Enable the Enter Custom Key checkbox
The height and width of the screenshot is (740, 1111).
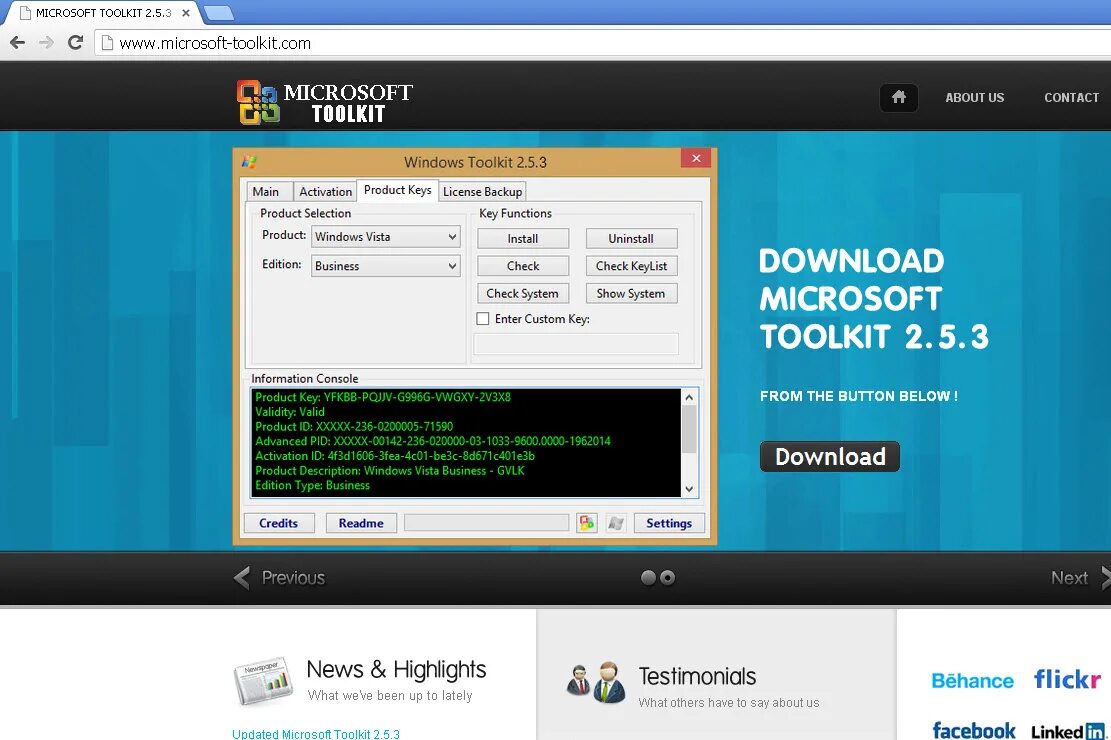coord(483,319)
